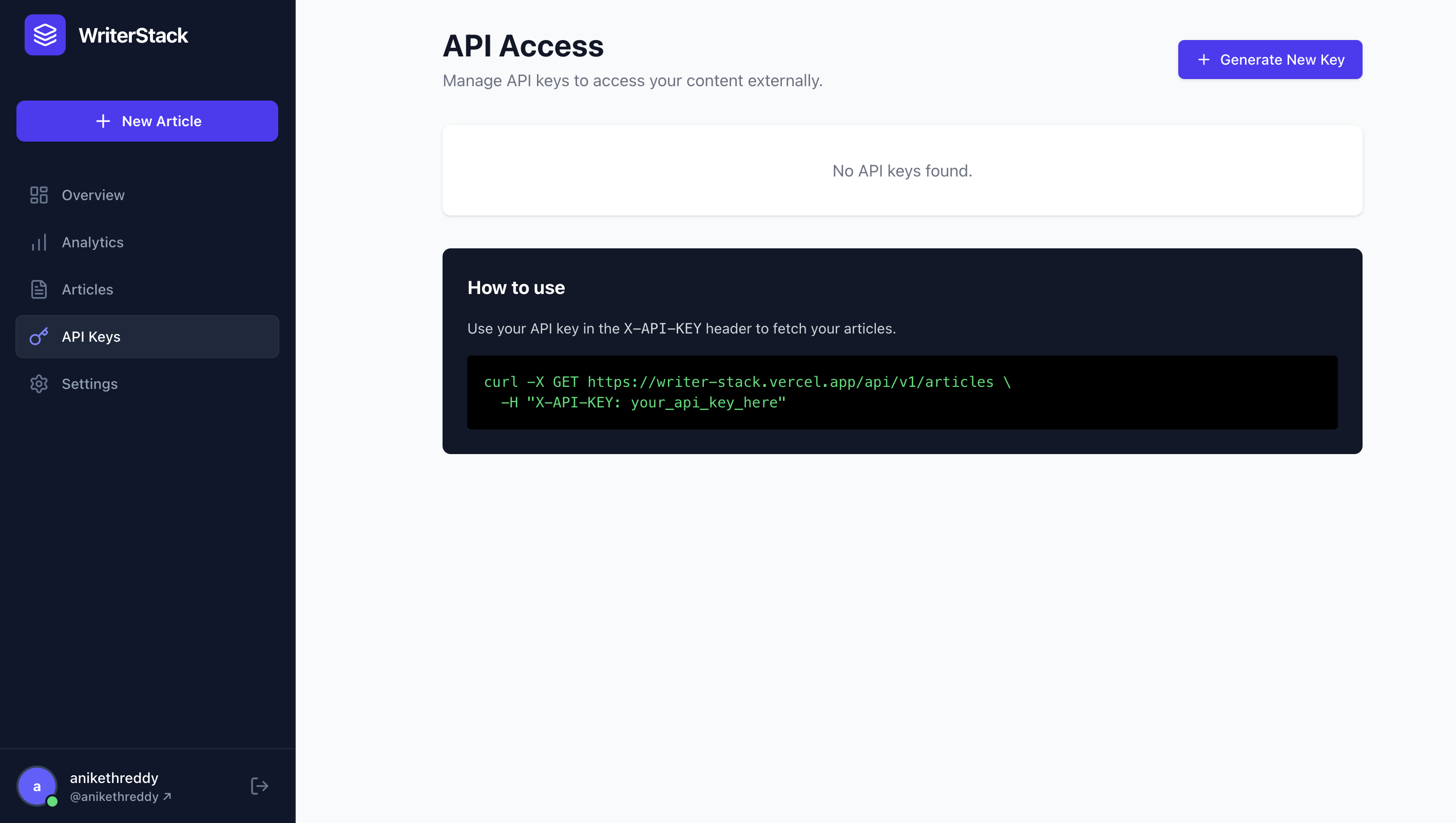The width and height of the screenshot is (1456, 823).
Task: Click the New Article button
Action: coord(147,121)
